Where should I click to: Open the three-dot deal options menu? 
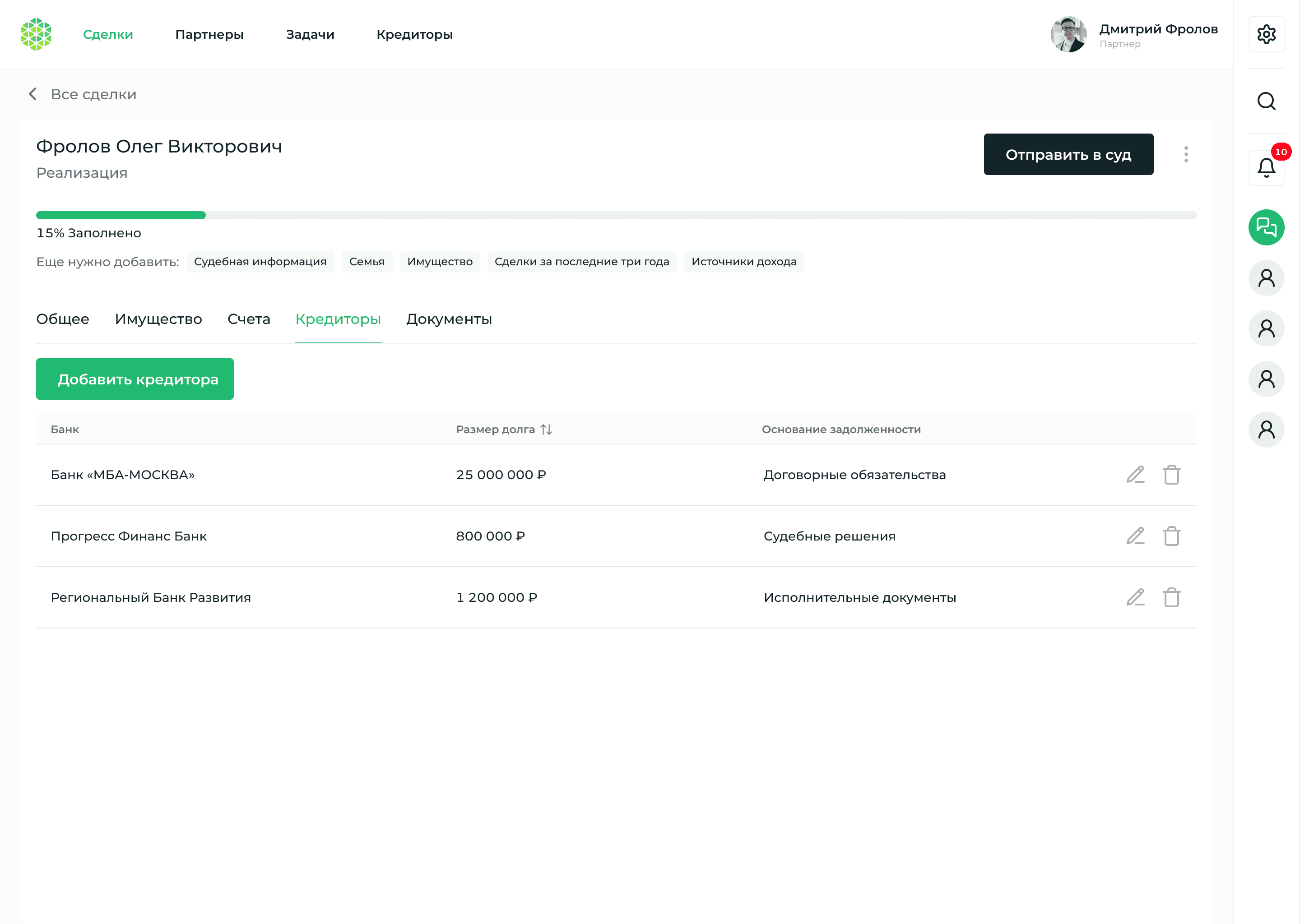(1186, 154)
